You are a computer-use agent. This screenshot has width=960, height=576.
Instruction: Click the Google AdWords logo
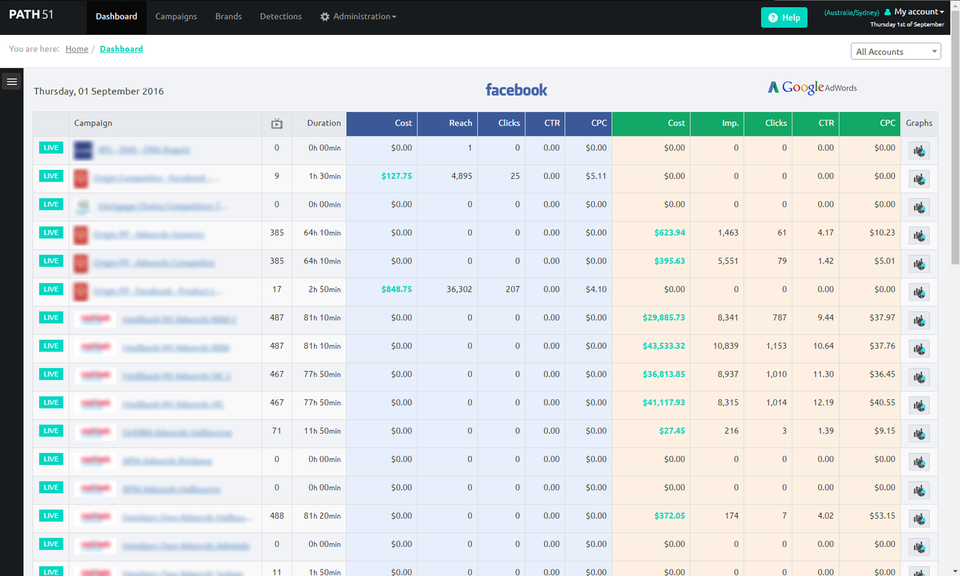point(812,87)
